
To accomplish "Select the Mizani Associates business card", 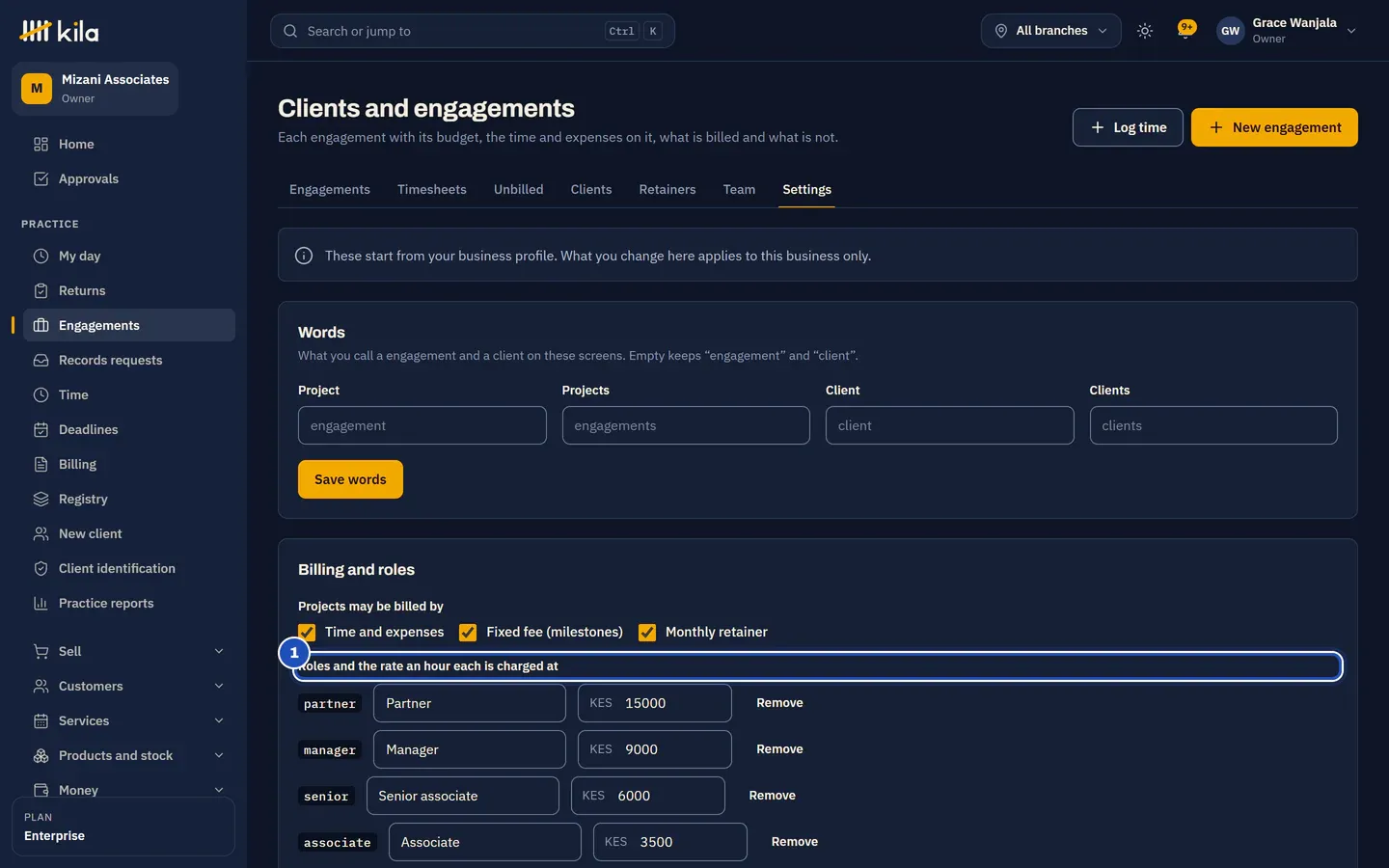I will tap(95, 89).
